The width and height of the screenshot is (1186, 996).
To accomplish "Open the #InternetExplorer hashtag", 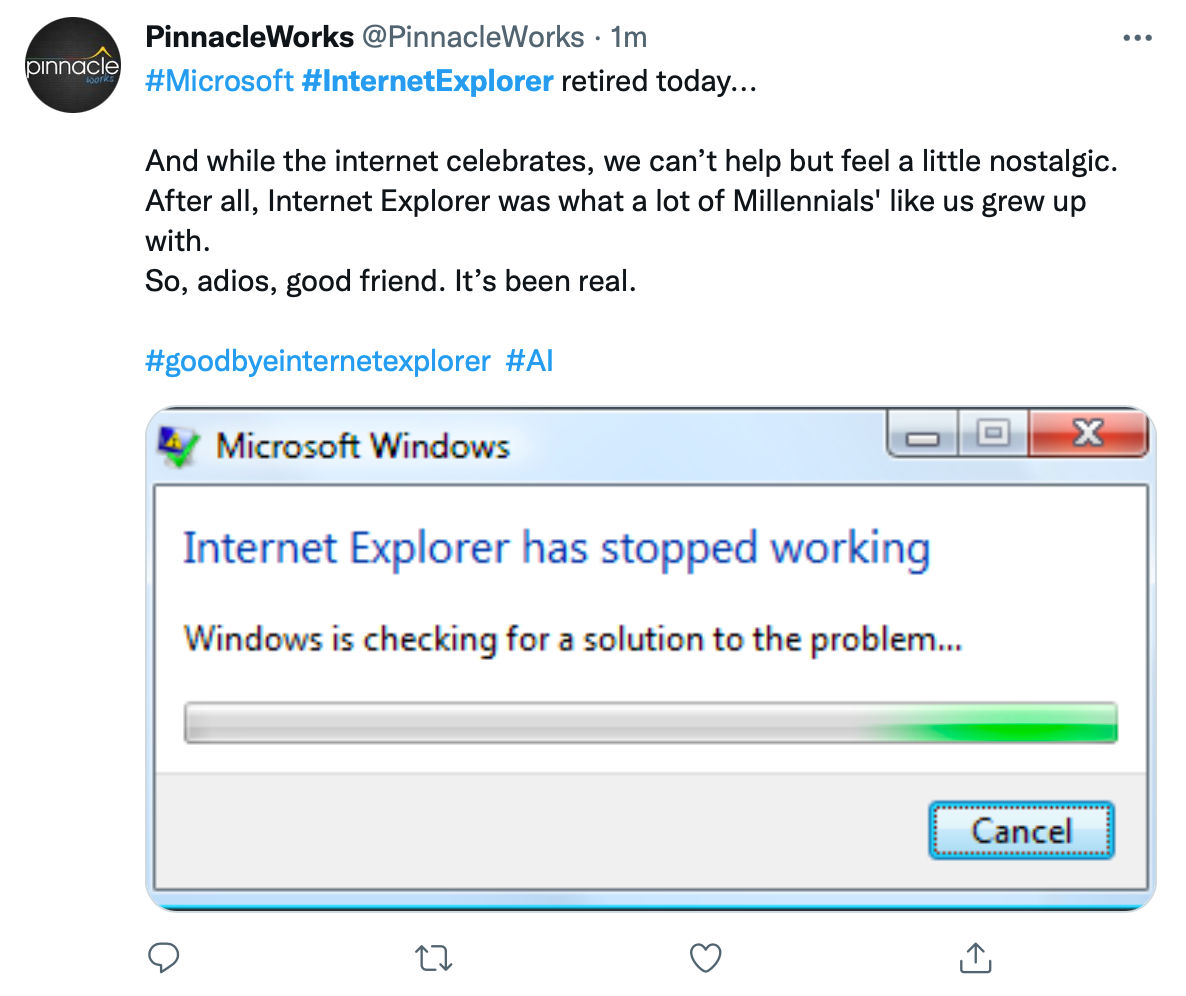I will (427, 81).
